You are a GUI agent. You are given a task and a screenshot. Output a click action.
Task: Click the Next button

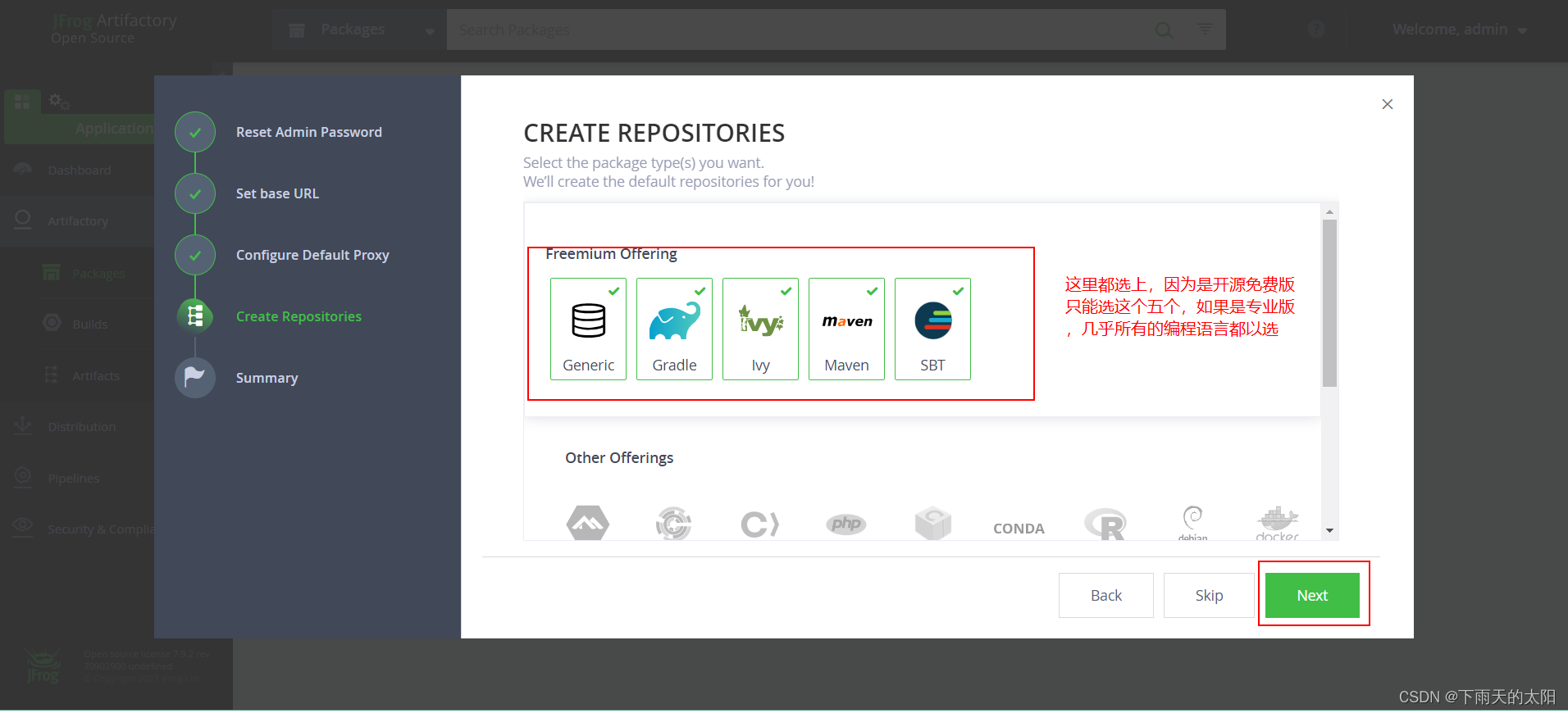point(1312,595)
